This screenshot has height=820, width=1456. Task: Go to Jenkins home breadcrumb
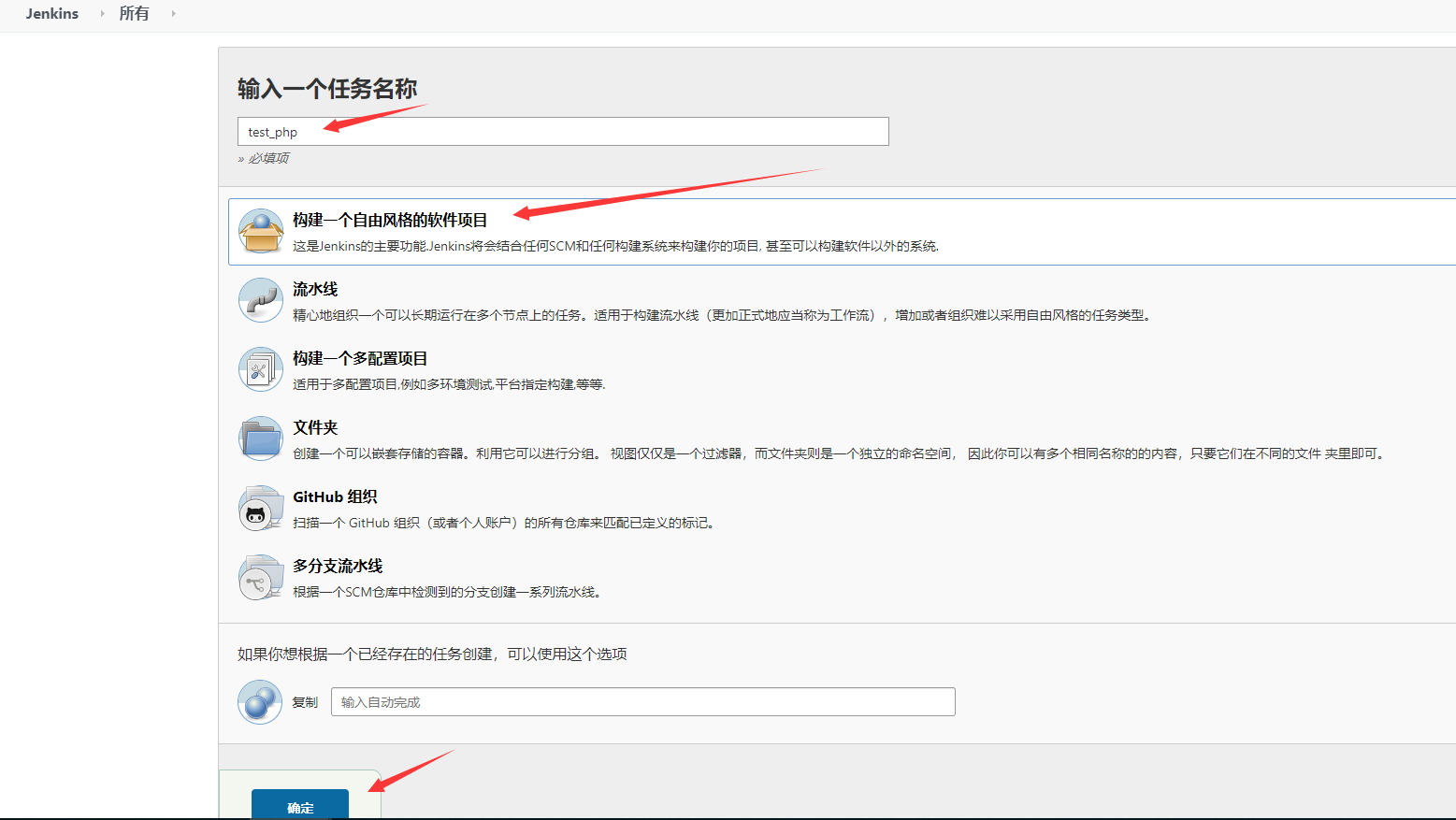click(x=52, y=13)
